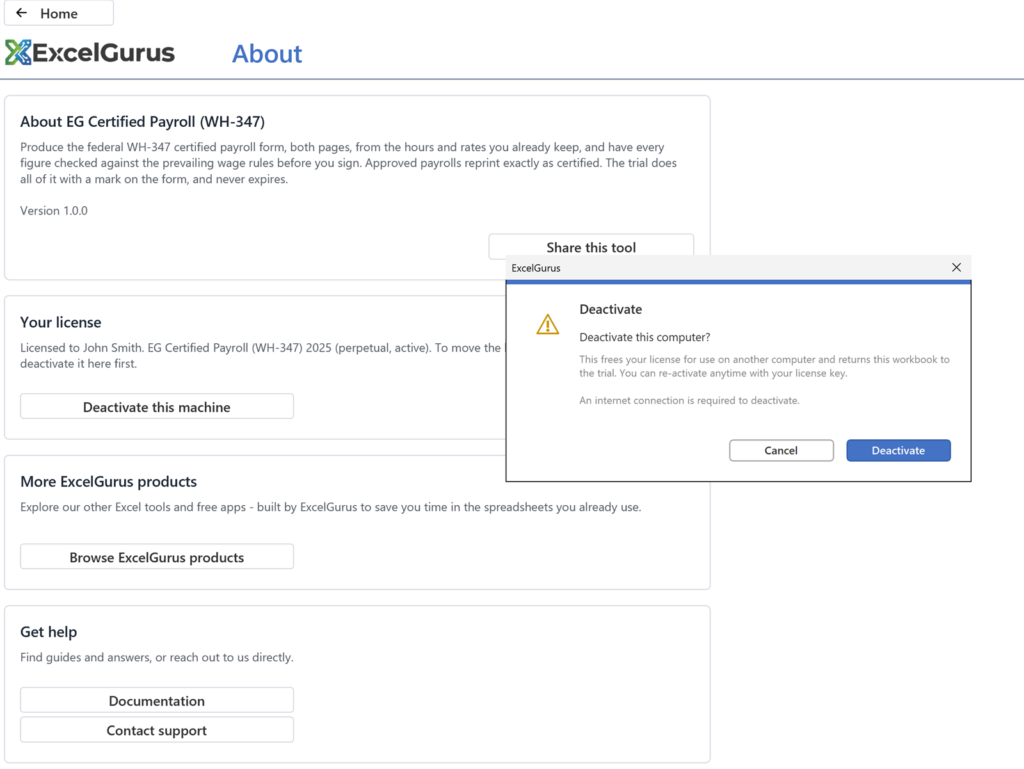Close the ExcelGurus dialog with X

tap(956, 268)
